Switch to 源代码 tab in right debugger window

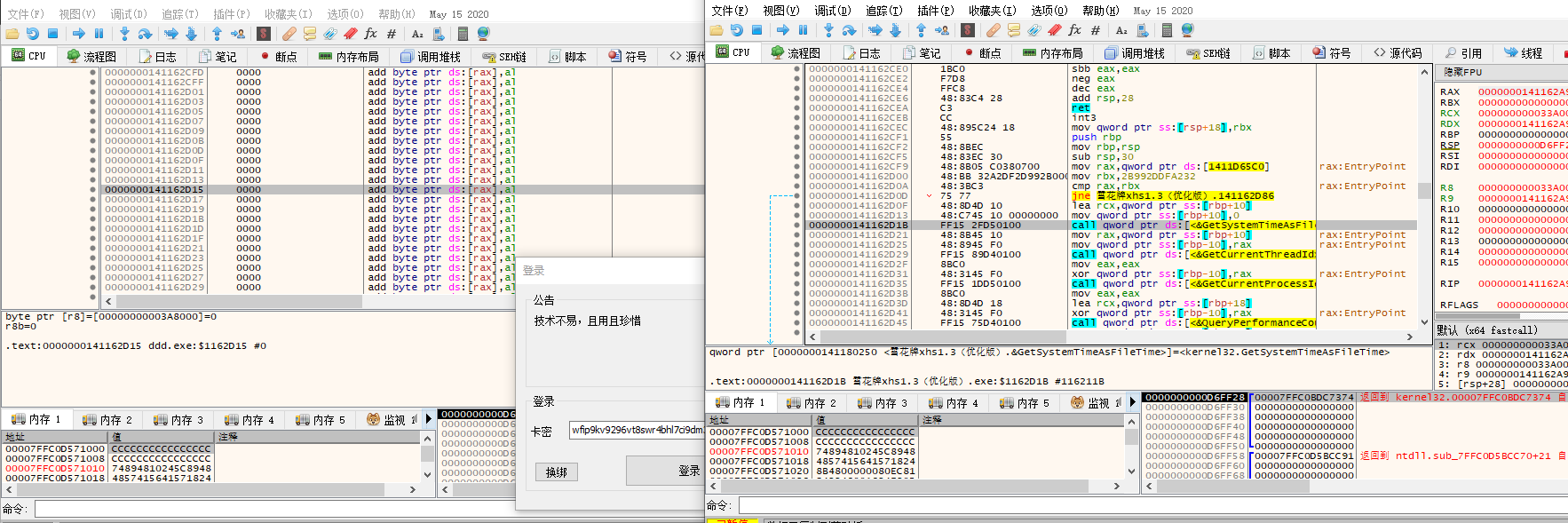pyautogui.click(x=1398, y=53)
